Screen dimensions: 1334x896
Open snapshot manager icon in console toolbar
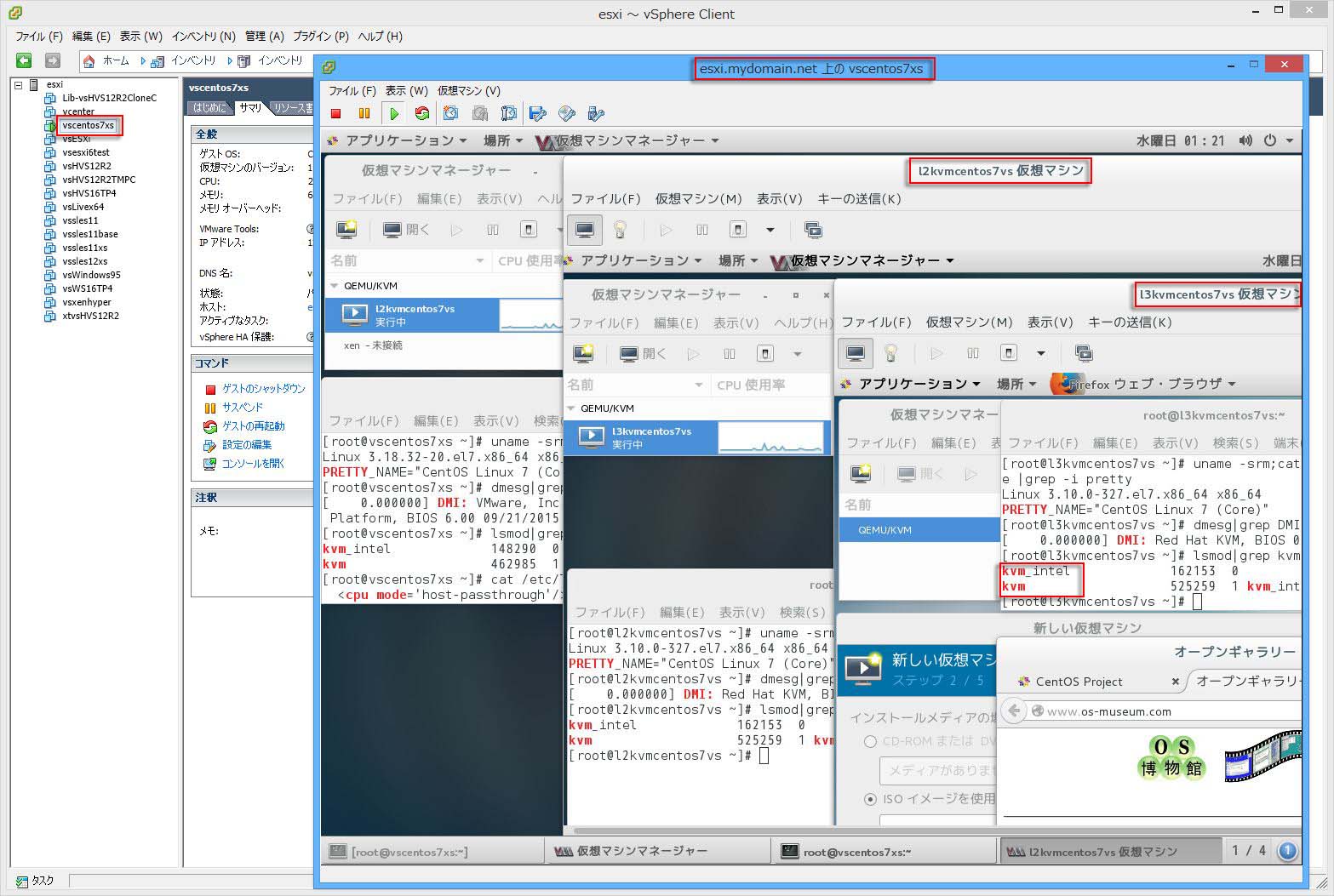point(509,113)
